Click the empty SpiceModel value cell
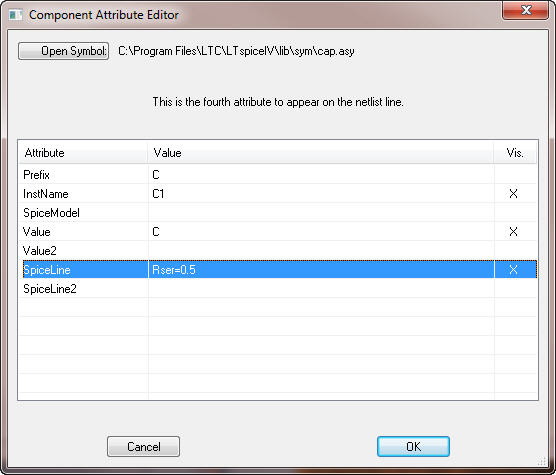 (x=321, y=213)
